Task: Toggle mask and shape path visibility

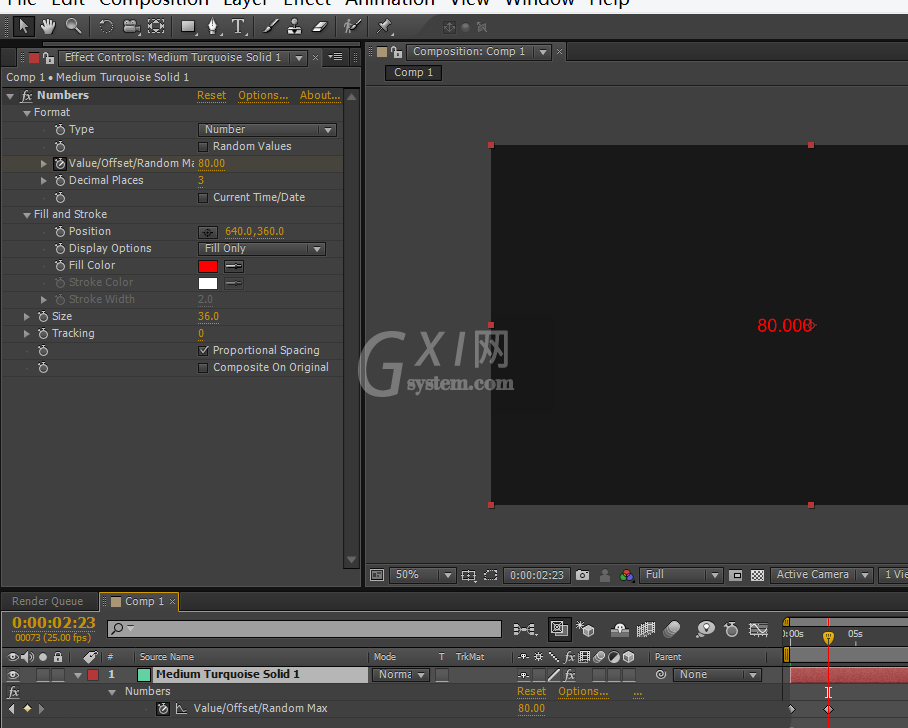Action: click(490, 575)
